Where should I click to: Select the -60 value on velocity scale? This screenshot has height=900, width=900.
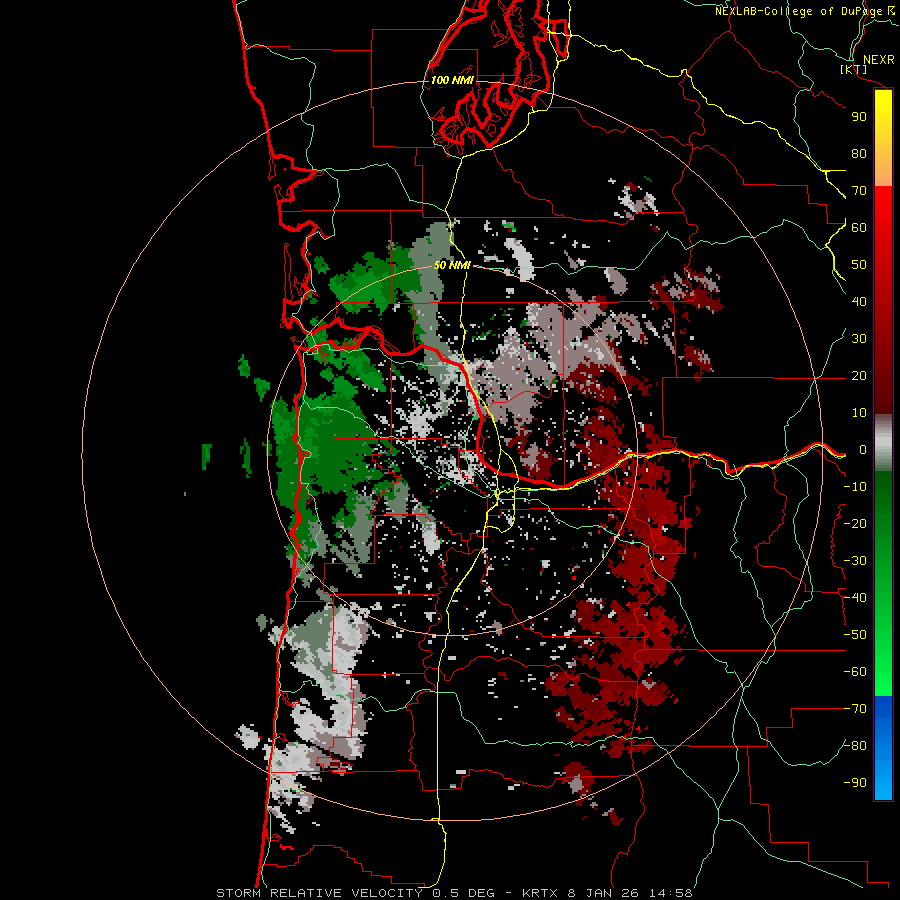pyautogui.click(x=855, y=672)
